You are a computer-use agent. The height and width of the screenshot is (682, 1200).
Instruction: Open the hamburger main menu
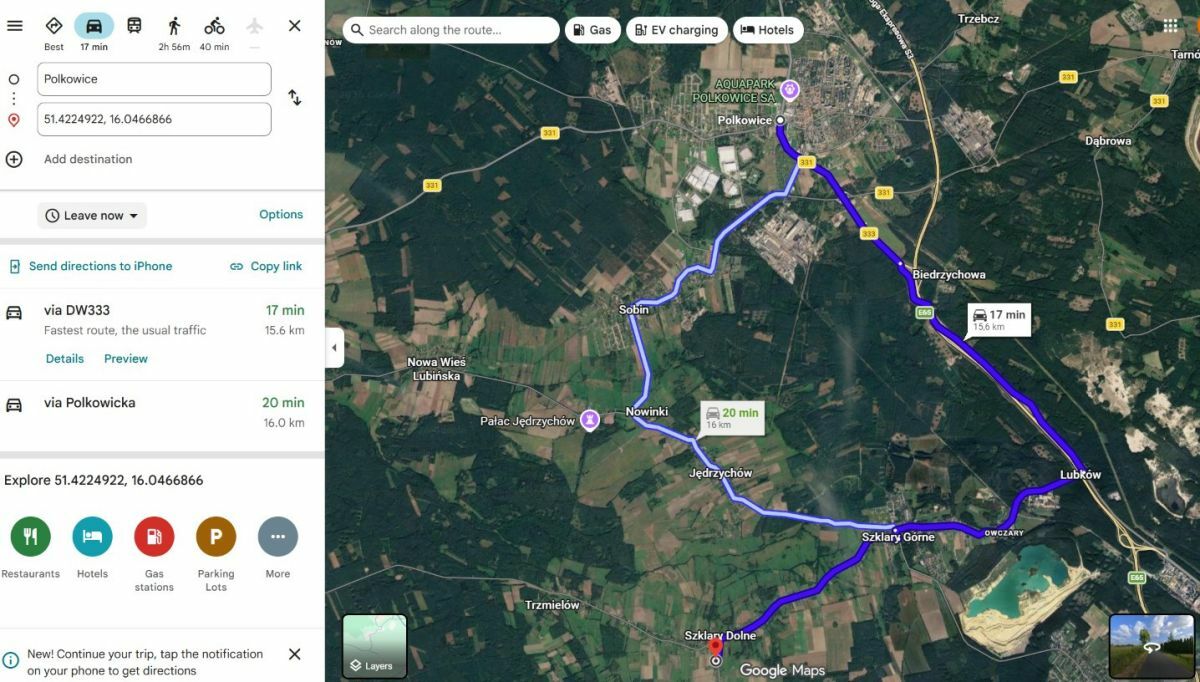pyautogui.click(x=15, y=25)
